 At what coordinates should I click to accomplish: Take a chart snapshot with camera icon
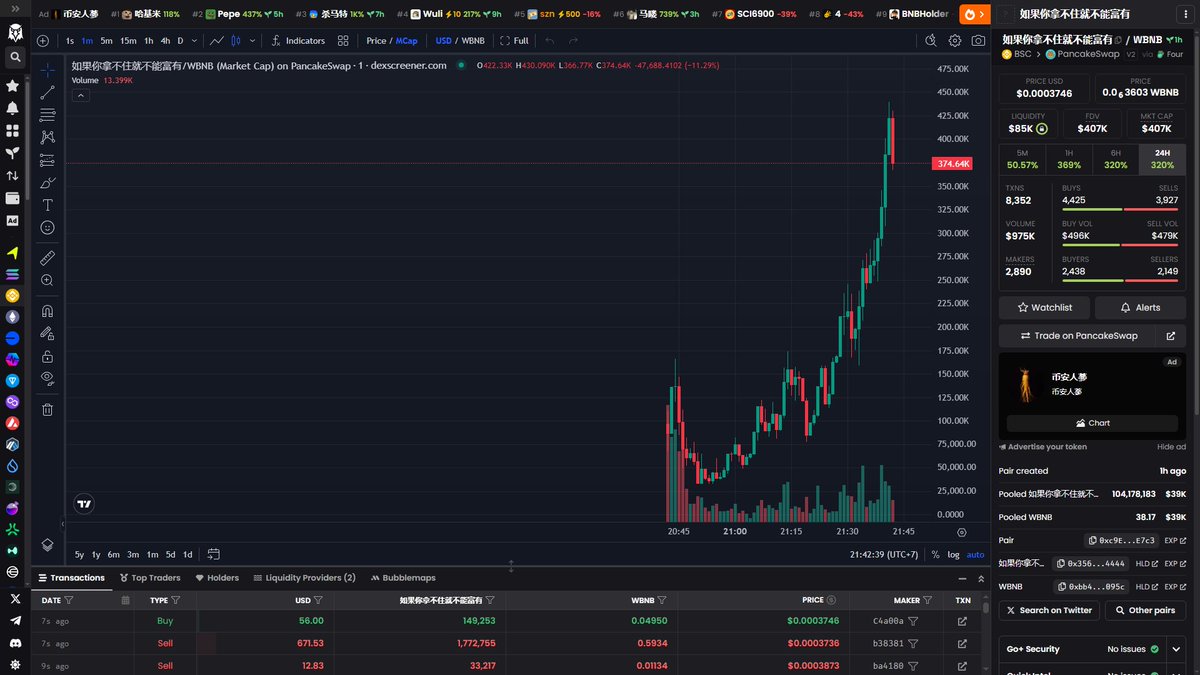pos(978,41)
